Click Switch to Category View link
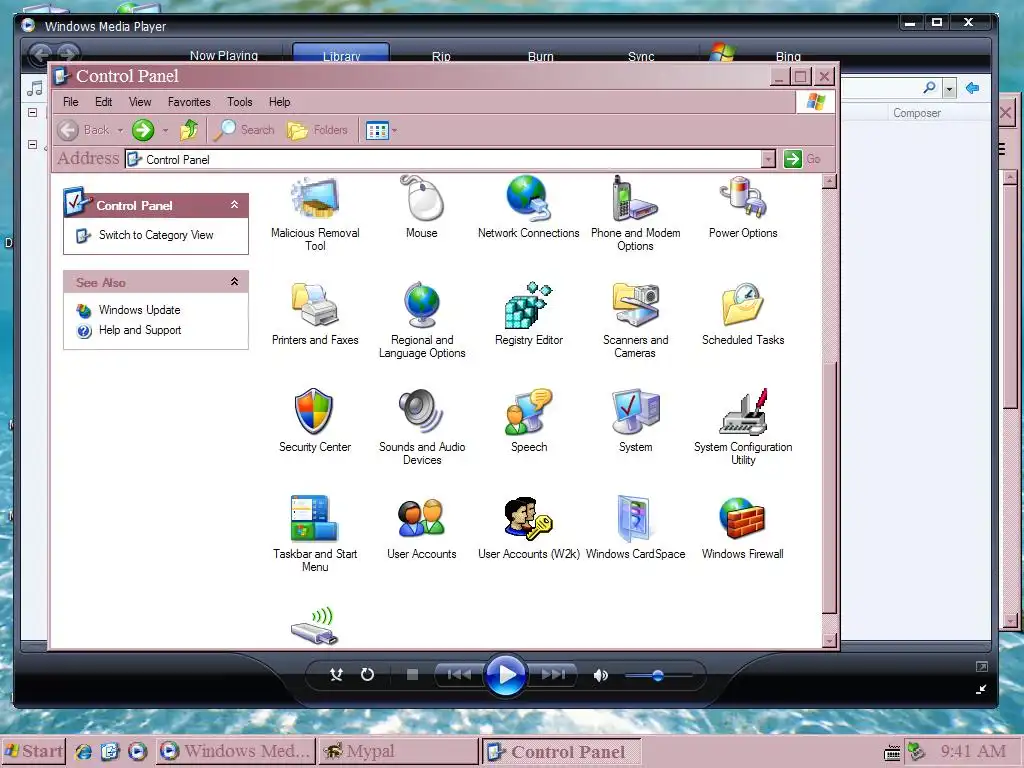This screenshot has width=1024, height=768. 156,235
